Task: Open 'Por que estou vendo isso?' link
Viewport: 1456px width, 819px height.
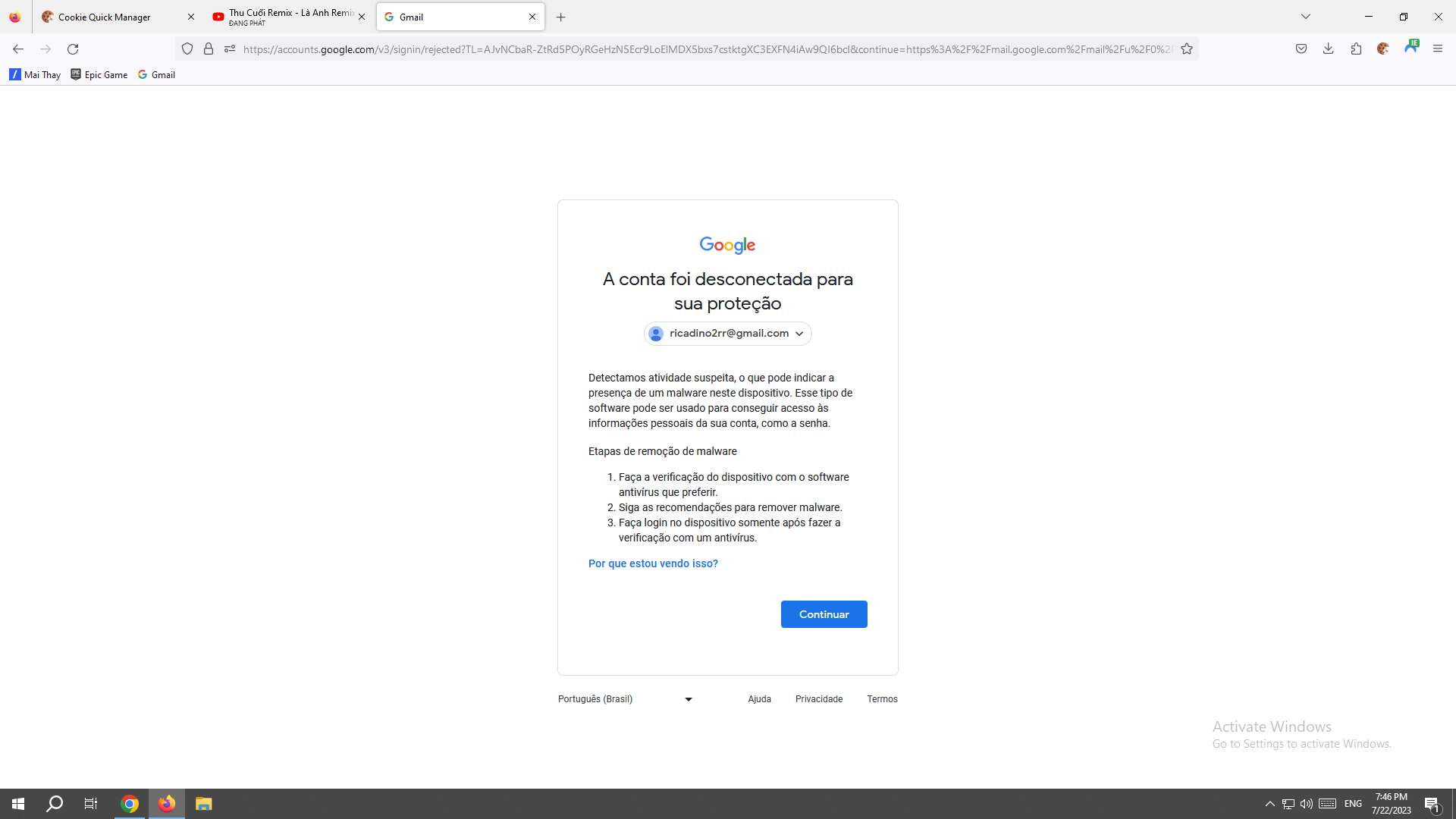Action: point(653,563)
